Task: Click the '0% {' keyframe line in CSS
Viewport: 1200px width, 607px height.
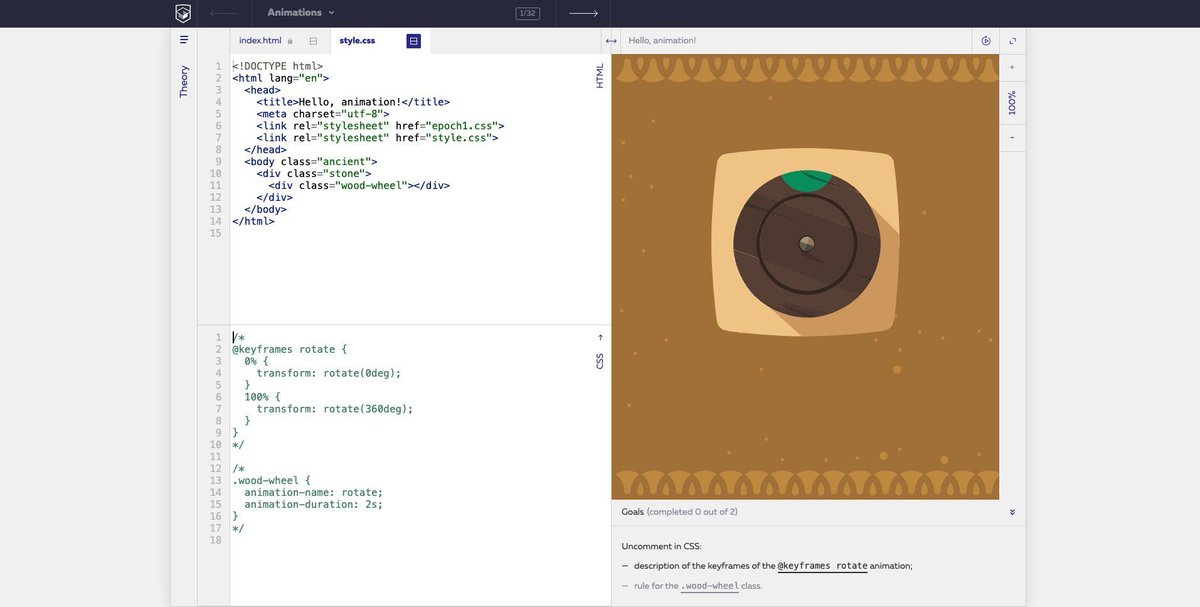Action: point(256,361)
